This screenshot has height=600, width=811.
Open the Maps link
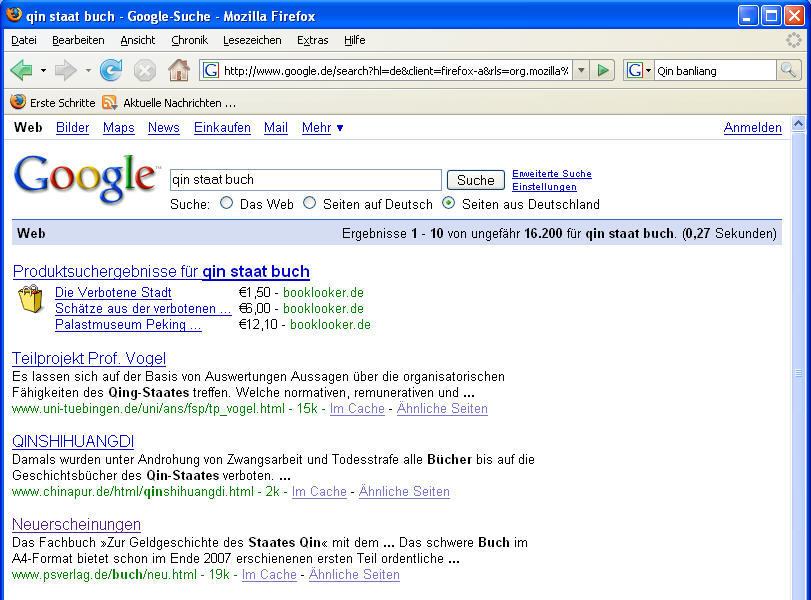tap(118, 128)
